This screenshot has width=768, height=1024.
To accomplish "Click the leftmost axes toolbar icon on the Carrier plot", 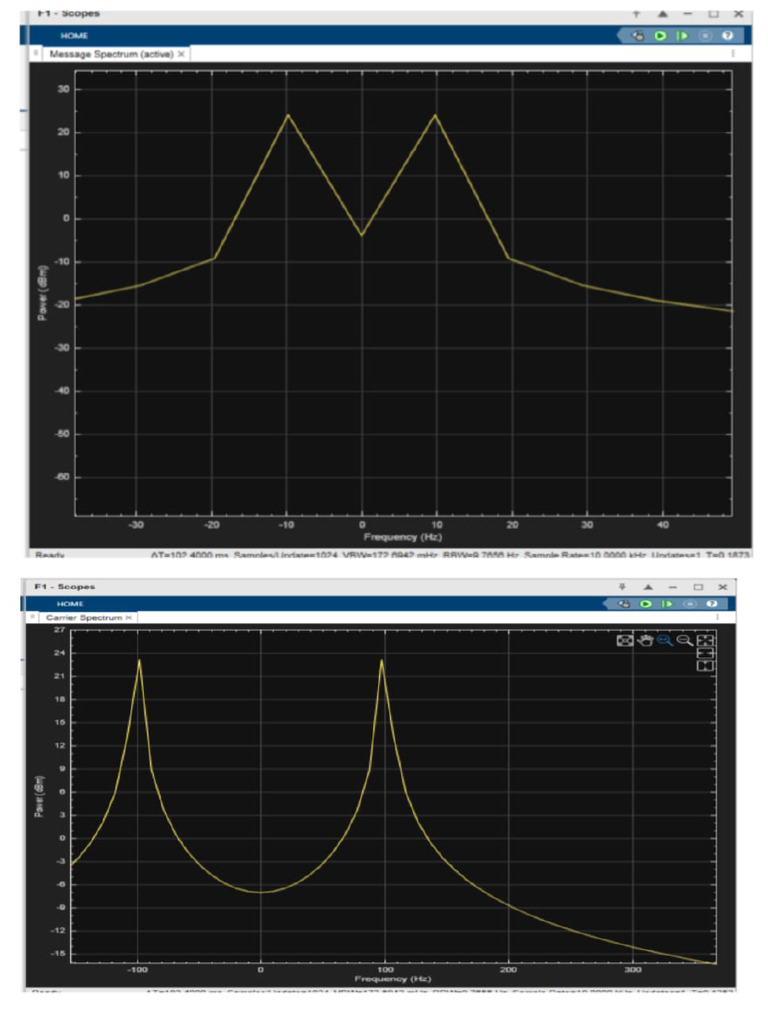I will 625,640.
